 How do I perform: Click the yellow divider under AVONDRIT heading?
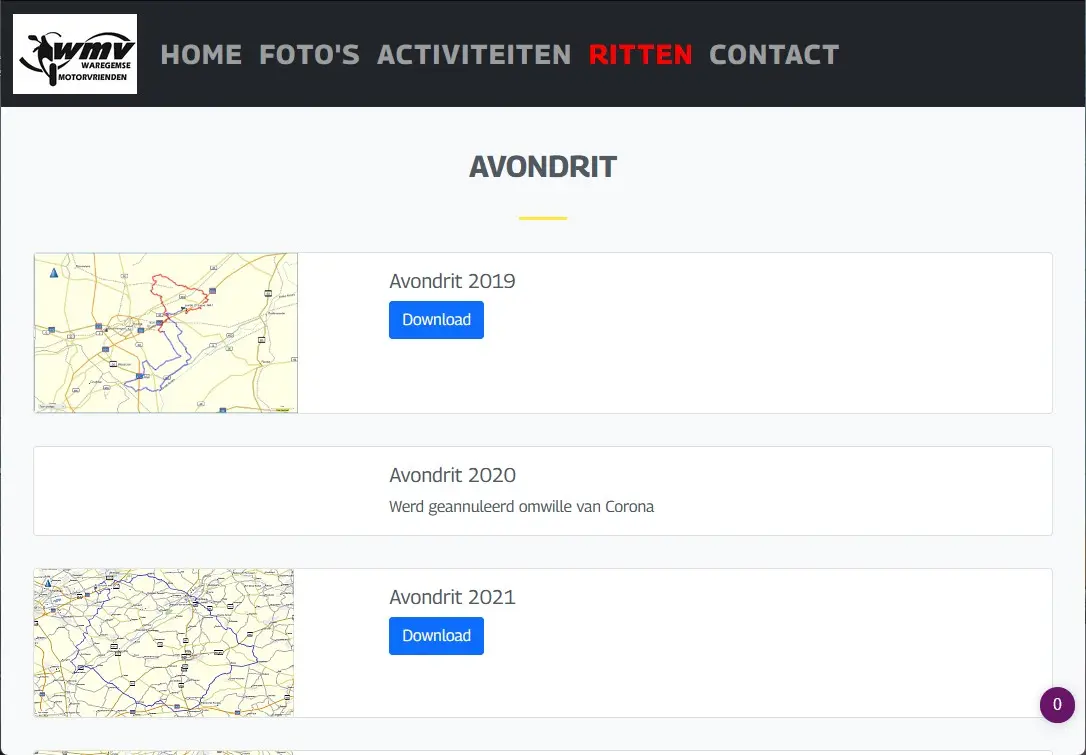pyautogui.click(x=543, y=218)
